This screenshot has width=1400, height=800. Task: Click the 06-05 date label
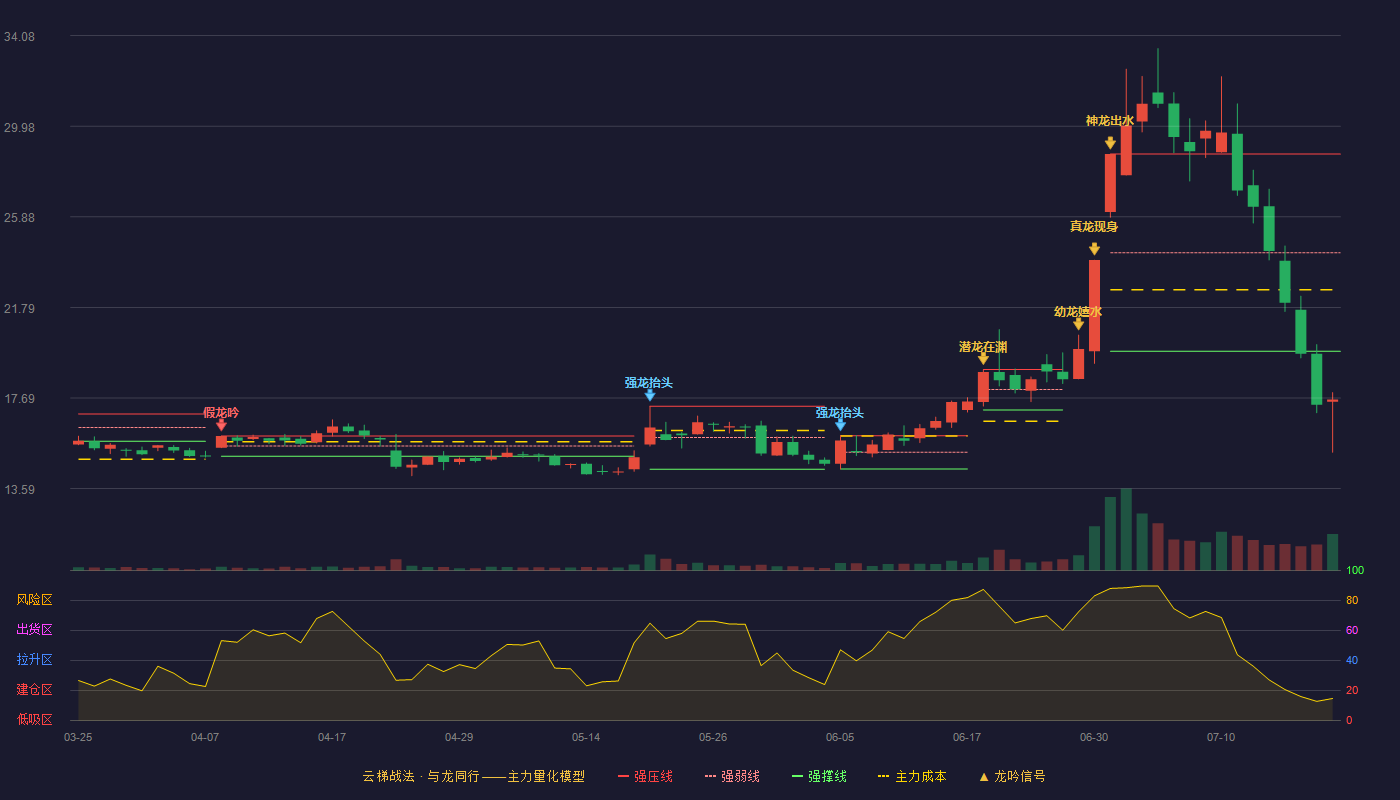pyautogui.click(x=840, y=737)
